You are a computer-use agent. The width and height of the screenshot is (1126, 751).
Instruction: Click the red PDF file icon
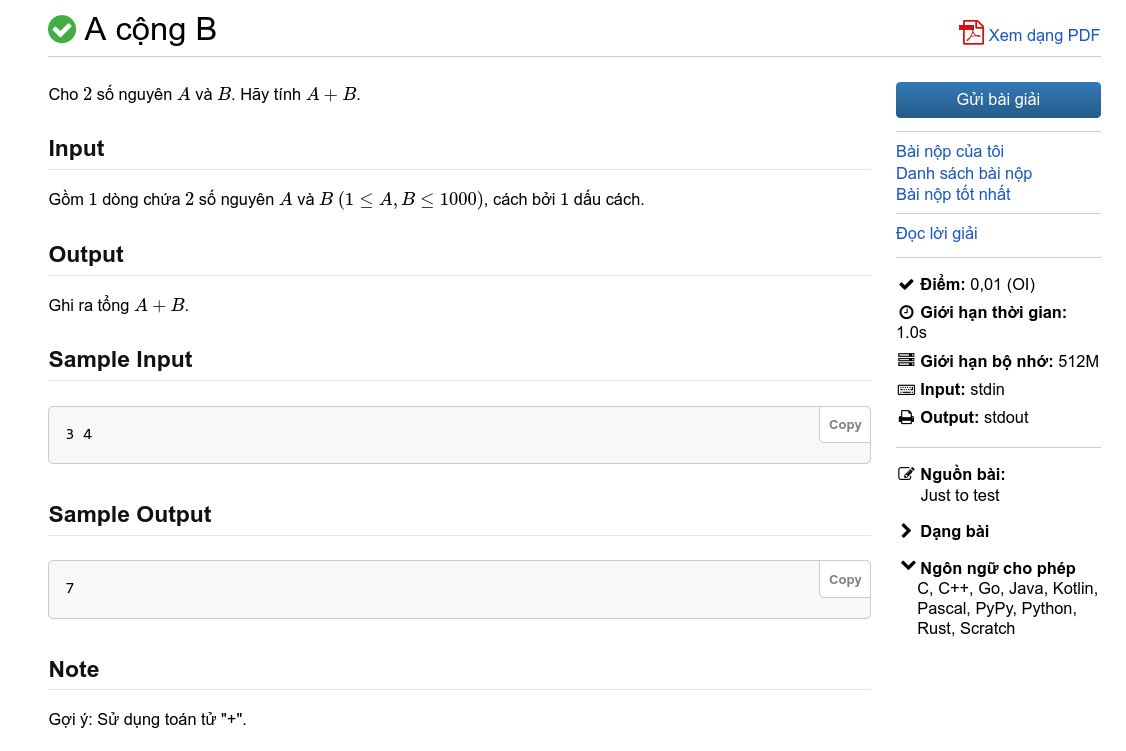tap(971, 33)
